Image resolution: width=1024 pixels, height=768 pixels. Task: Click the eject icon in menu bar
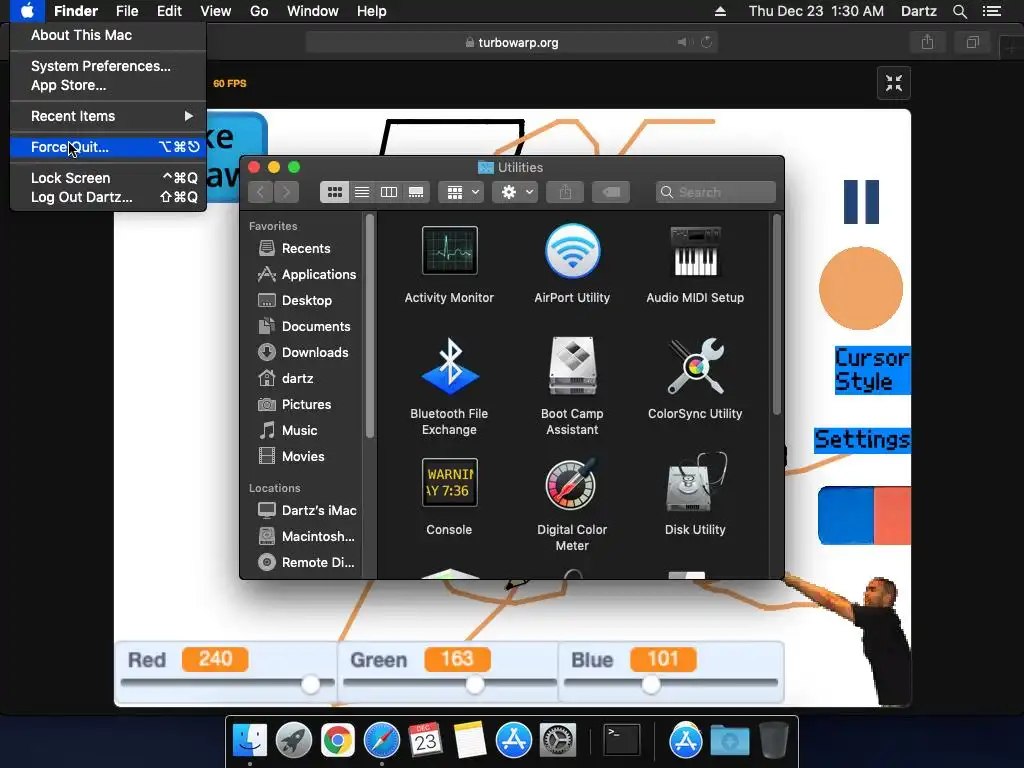point(720,11)
